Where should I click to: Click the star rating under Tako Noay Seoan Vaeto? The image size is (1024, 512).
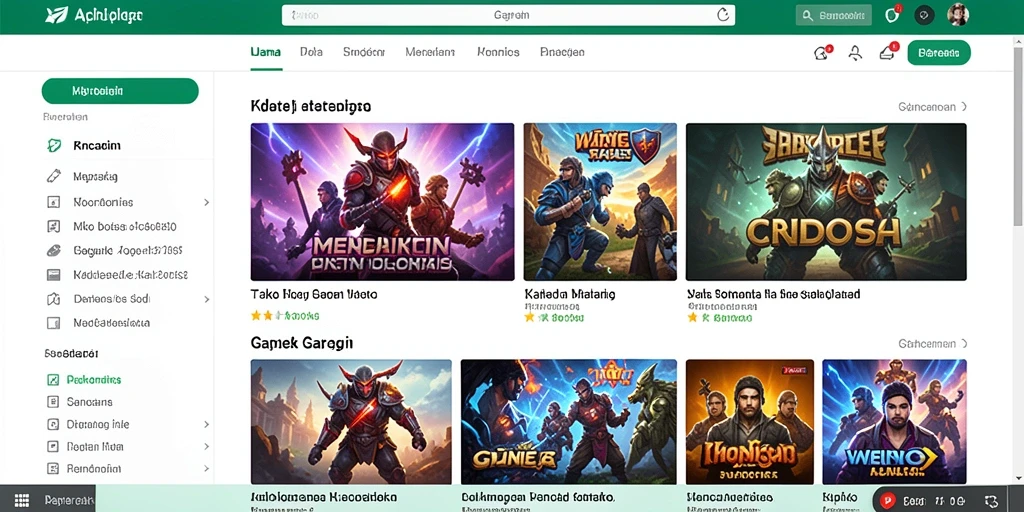click(x=285, y=316)
